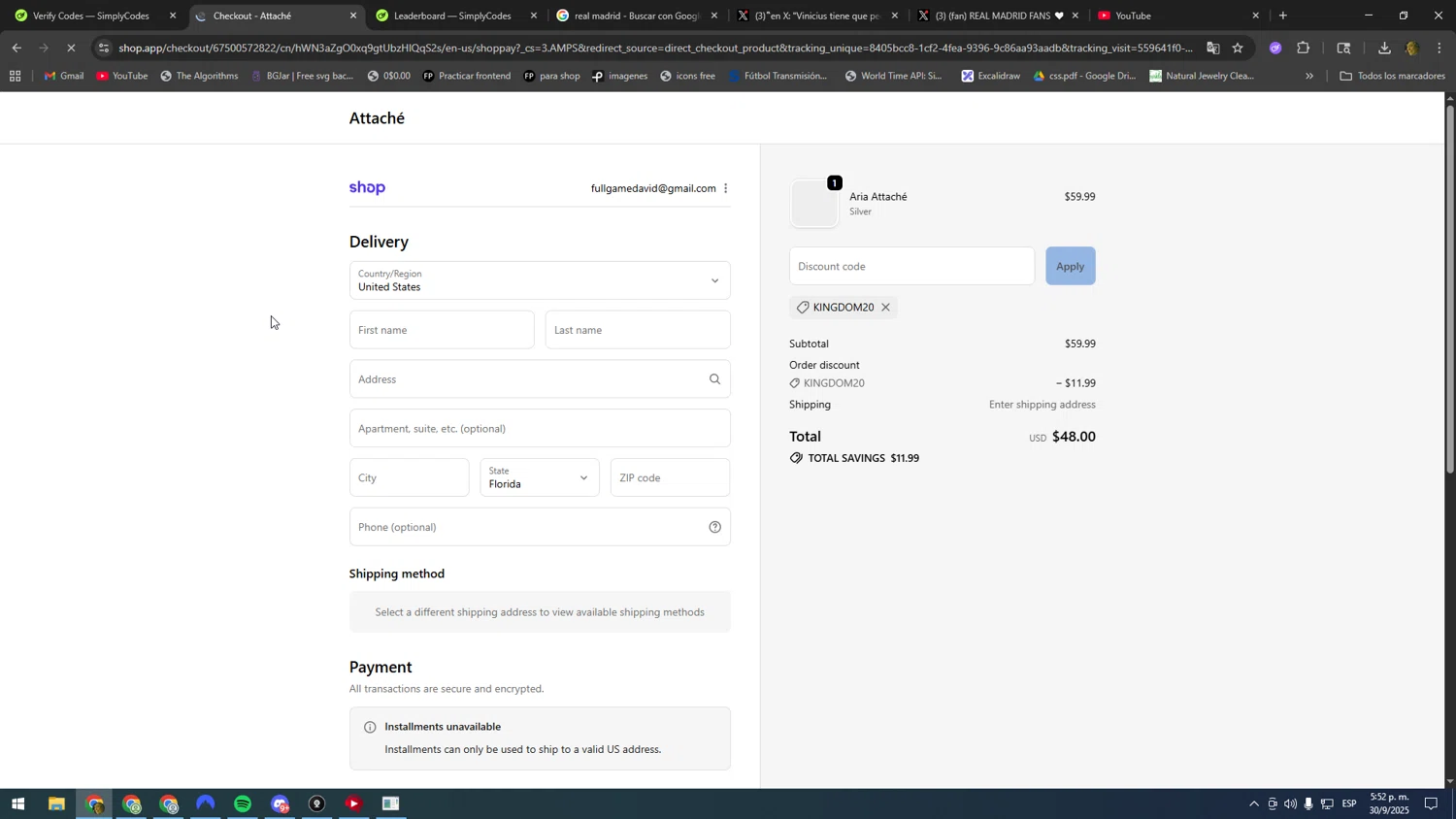The width and height of the screenshot is (1456, 819).
Task: Open account options menu beside the email
Action: (x=725, y=188)
